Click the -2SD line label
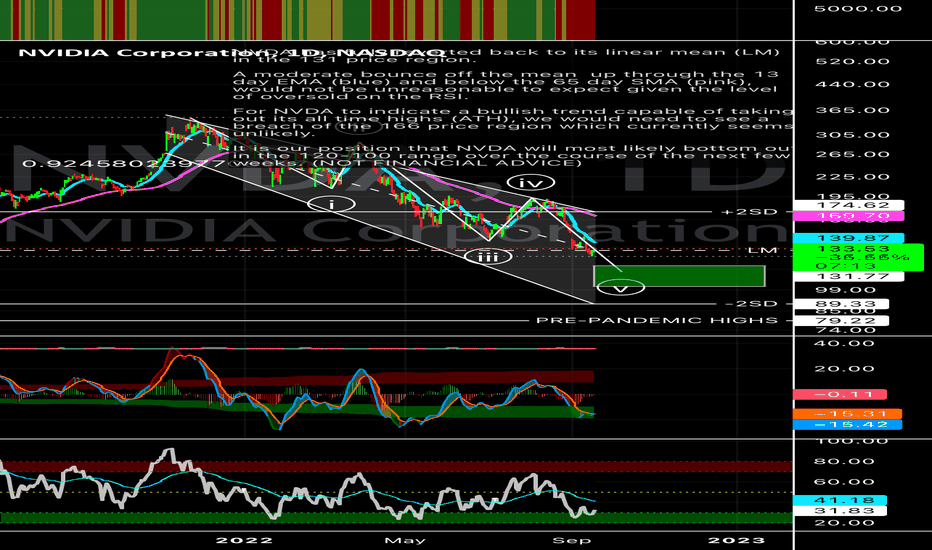 (x=751, y=304)
